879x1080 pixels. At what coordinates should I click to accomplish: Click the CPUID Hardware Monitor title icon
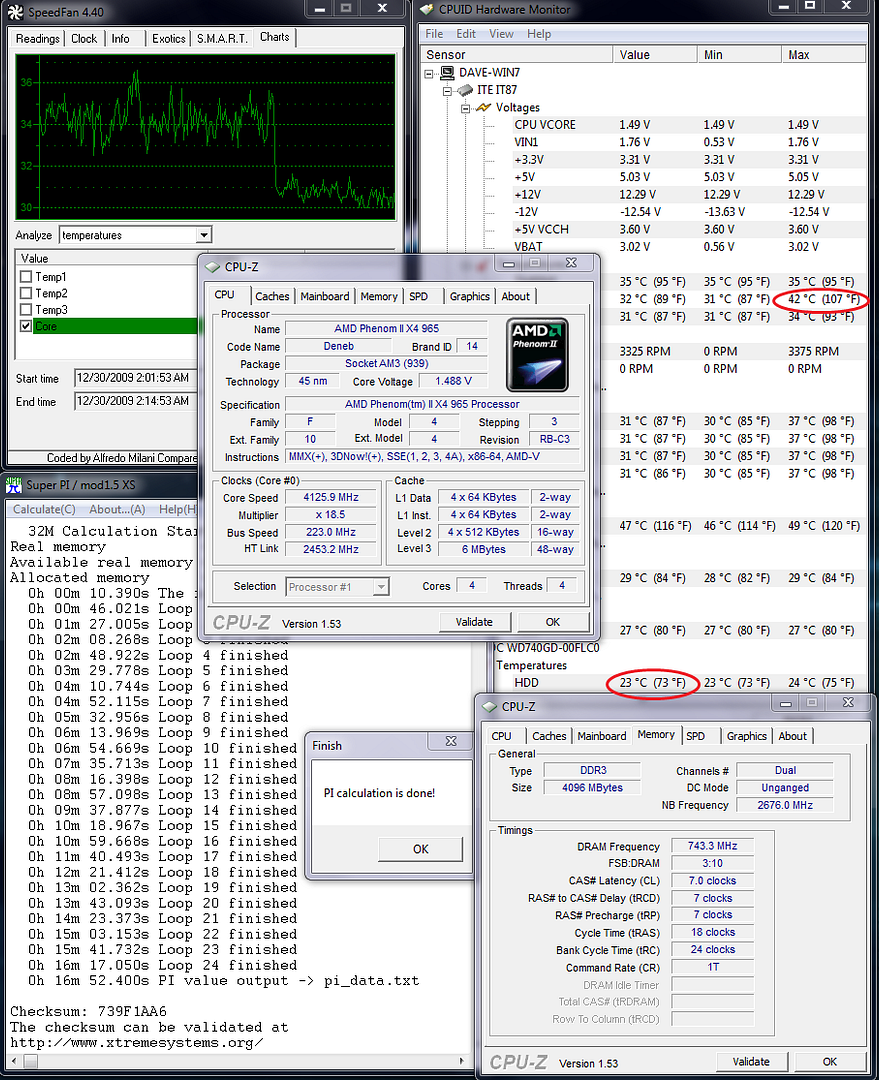(x=426, y=10)
